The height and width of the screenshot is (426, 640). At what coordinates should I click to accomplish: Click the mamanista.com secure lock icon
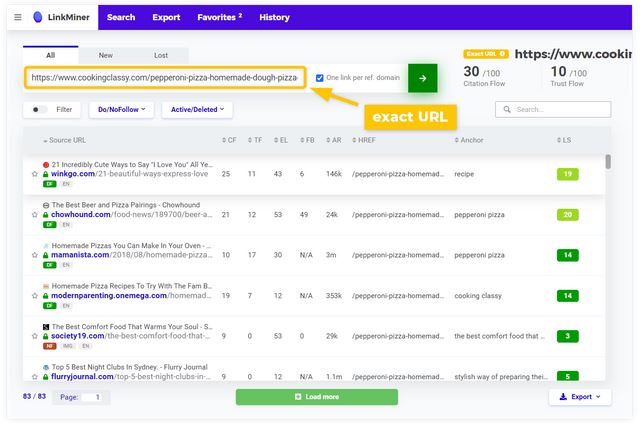pos(46,255)
